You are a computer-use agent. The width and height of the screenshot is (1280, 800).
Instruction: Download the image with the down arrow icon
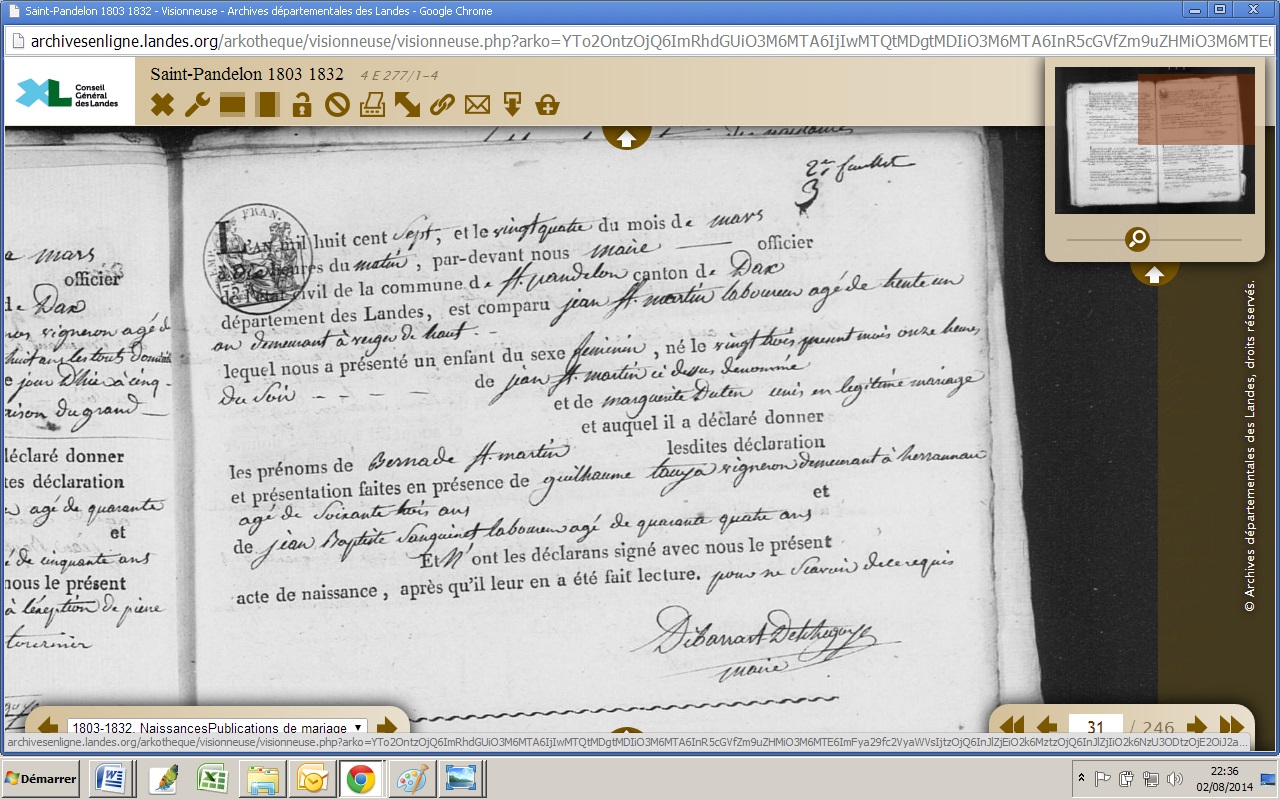click(x=512, y=104)
